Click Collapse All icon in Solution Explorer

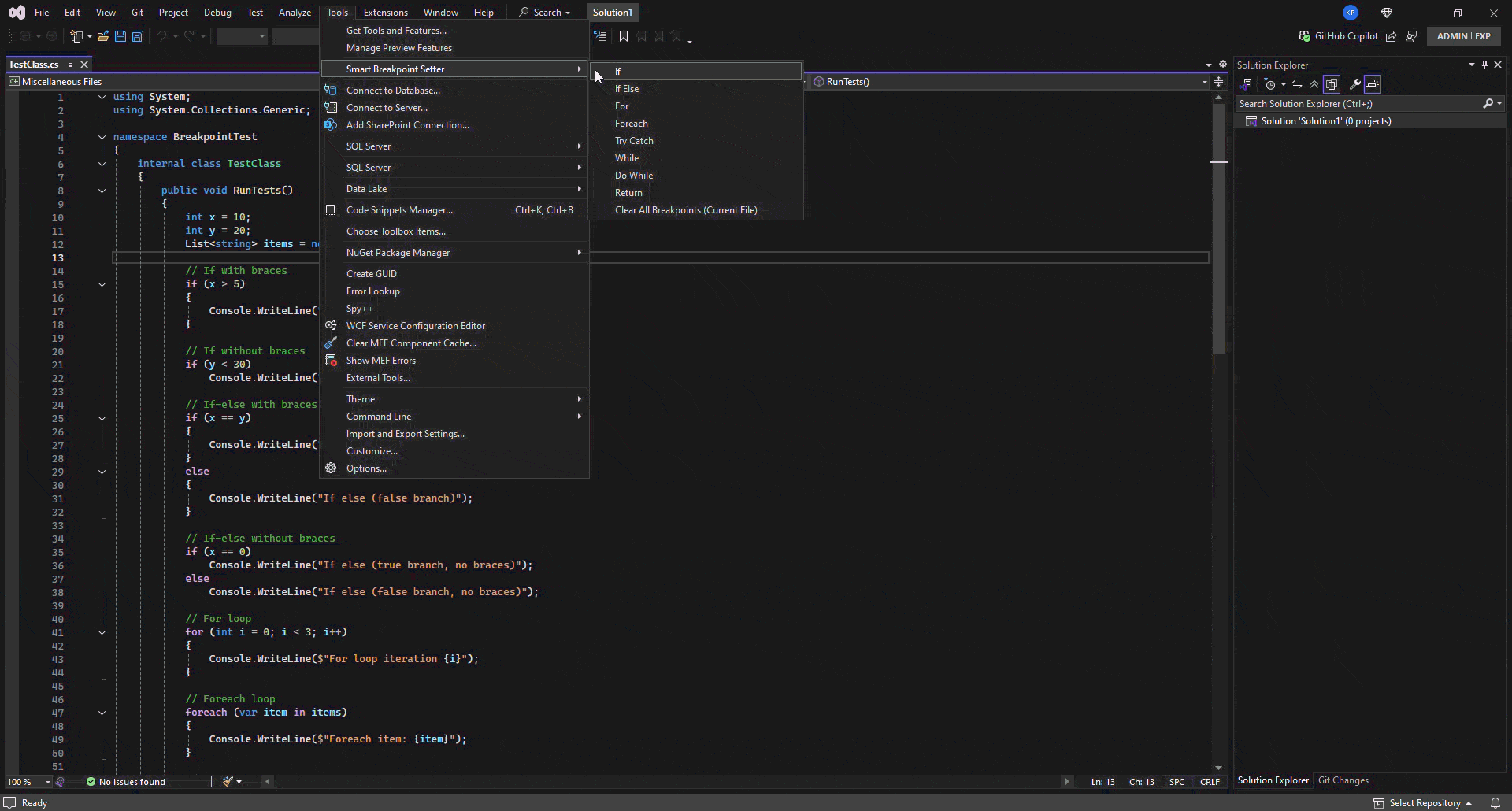tap(1314, 84)
